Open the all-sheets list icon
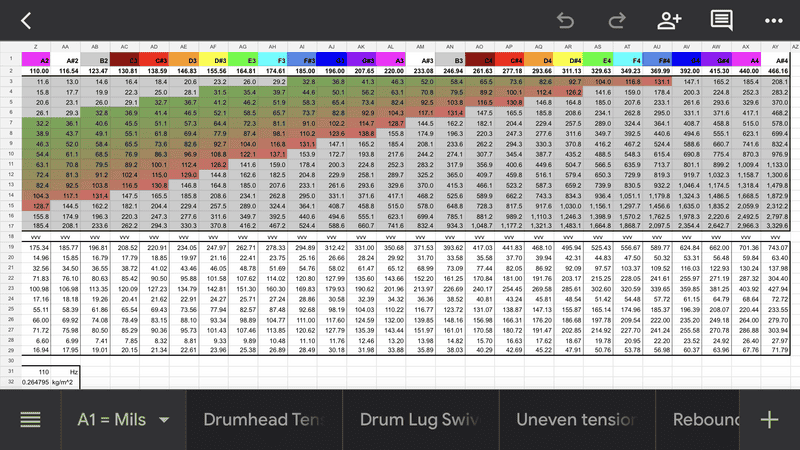 tap(30, 420)
